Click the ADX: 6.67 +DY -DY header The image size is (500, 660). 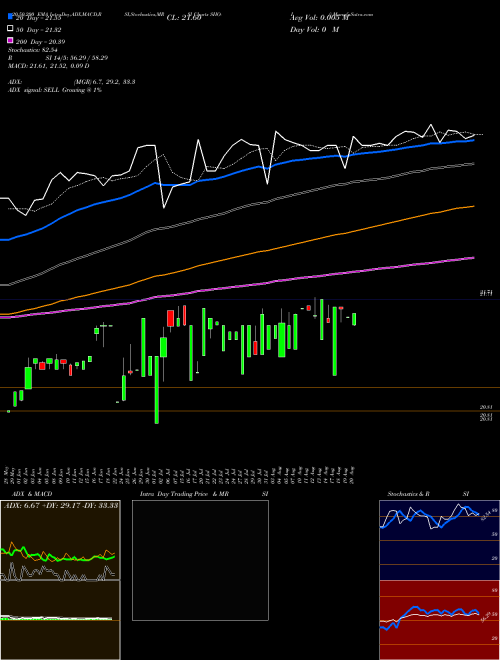(x=61, y=505)
